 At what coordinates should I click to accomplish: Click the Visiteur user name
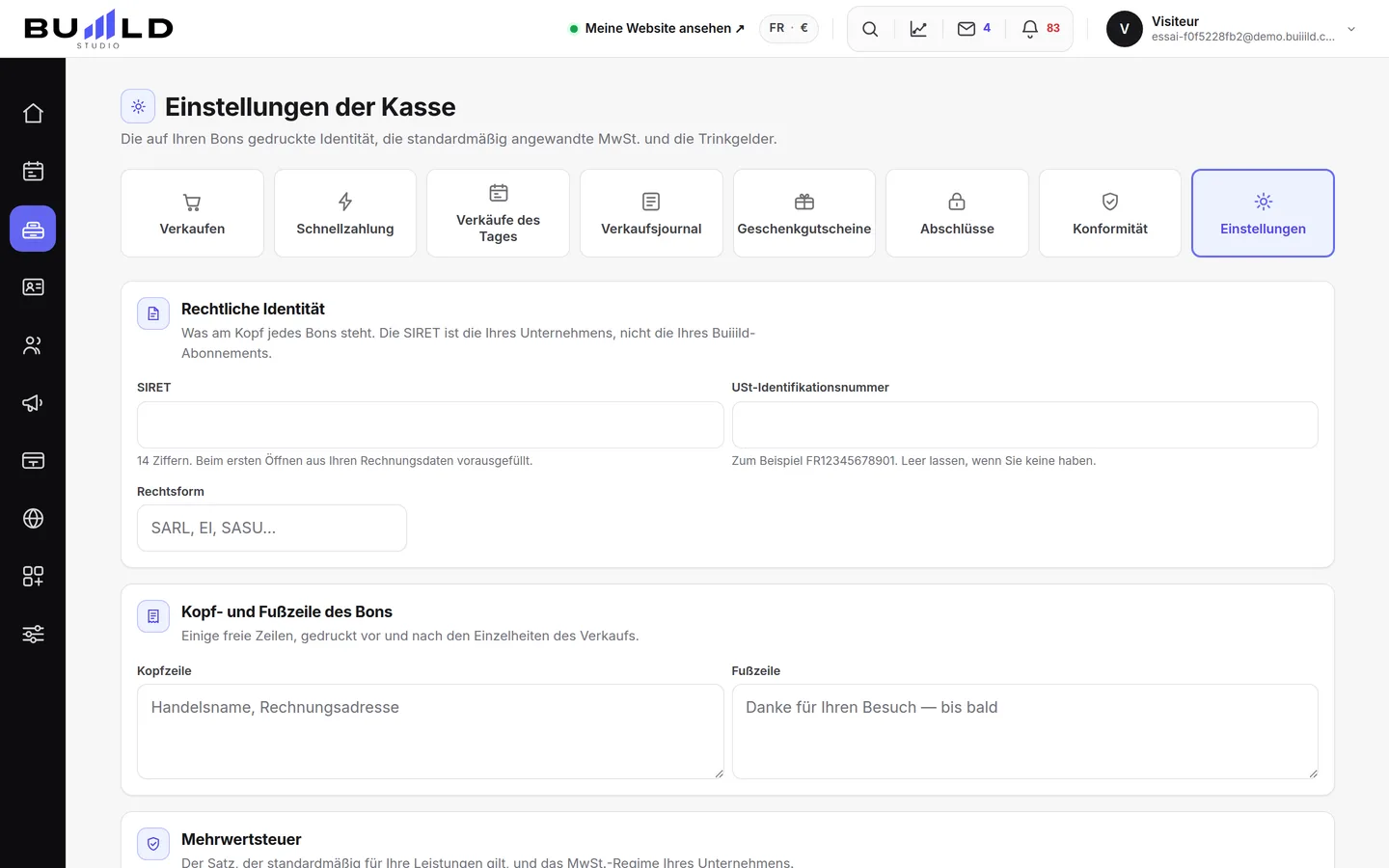coord(1175,21)
